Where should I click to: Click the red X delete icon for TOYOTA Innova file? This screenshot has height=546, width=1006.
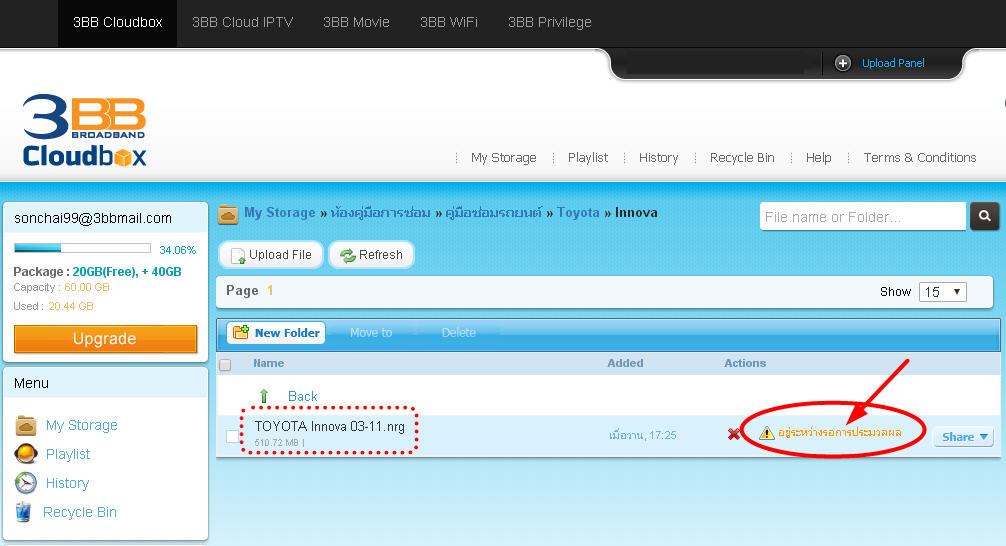pos(734,434)
